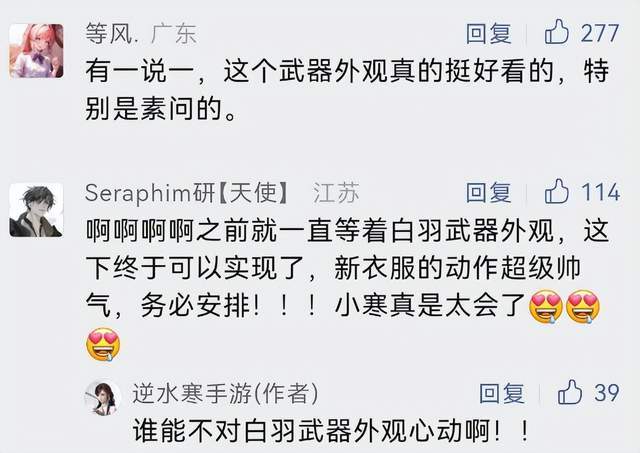Reply to Seraphim研【天使】's comment
640x453 pixels.
pos(489,192)
